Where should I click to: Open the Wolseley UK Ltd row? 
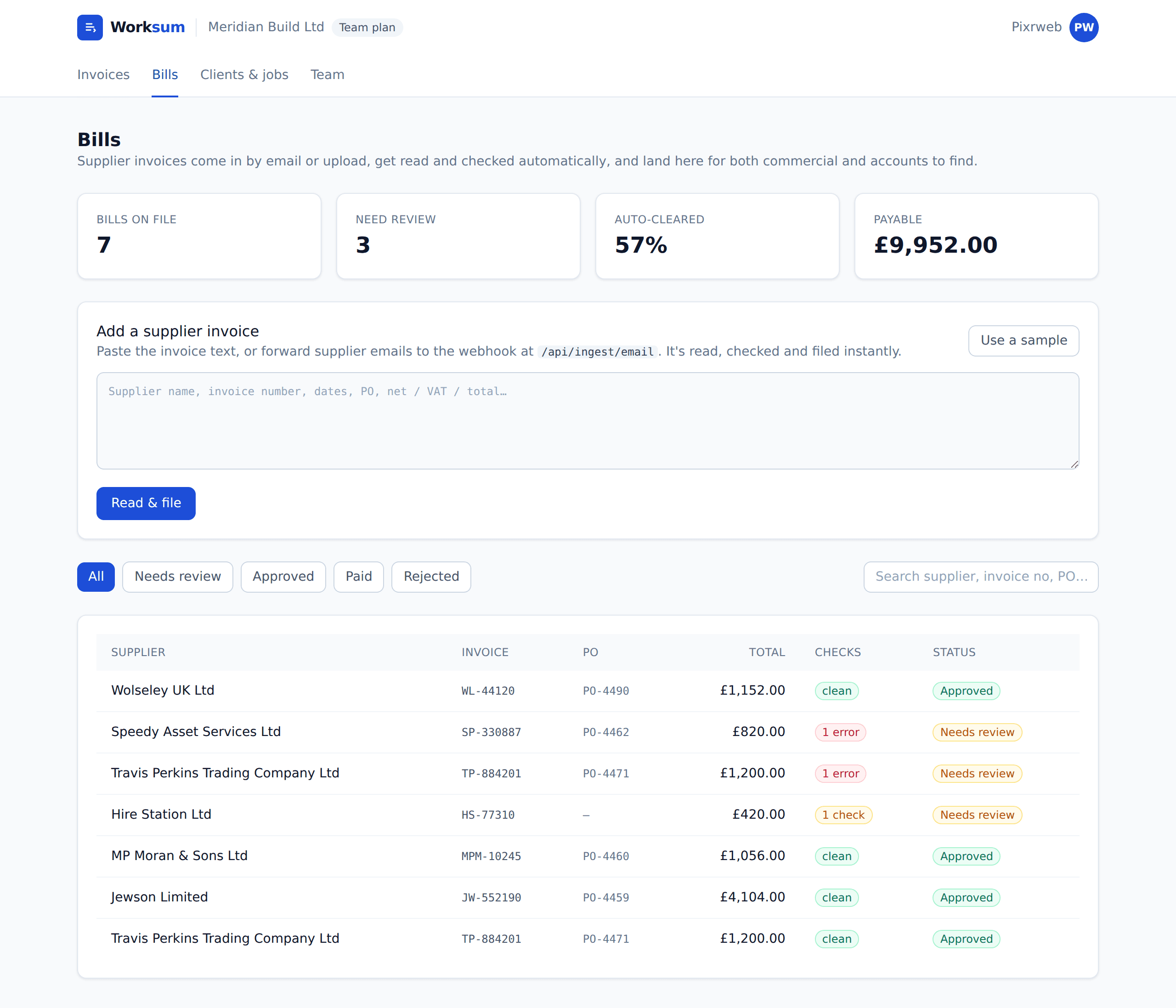click(x=588, y=691)
